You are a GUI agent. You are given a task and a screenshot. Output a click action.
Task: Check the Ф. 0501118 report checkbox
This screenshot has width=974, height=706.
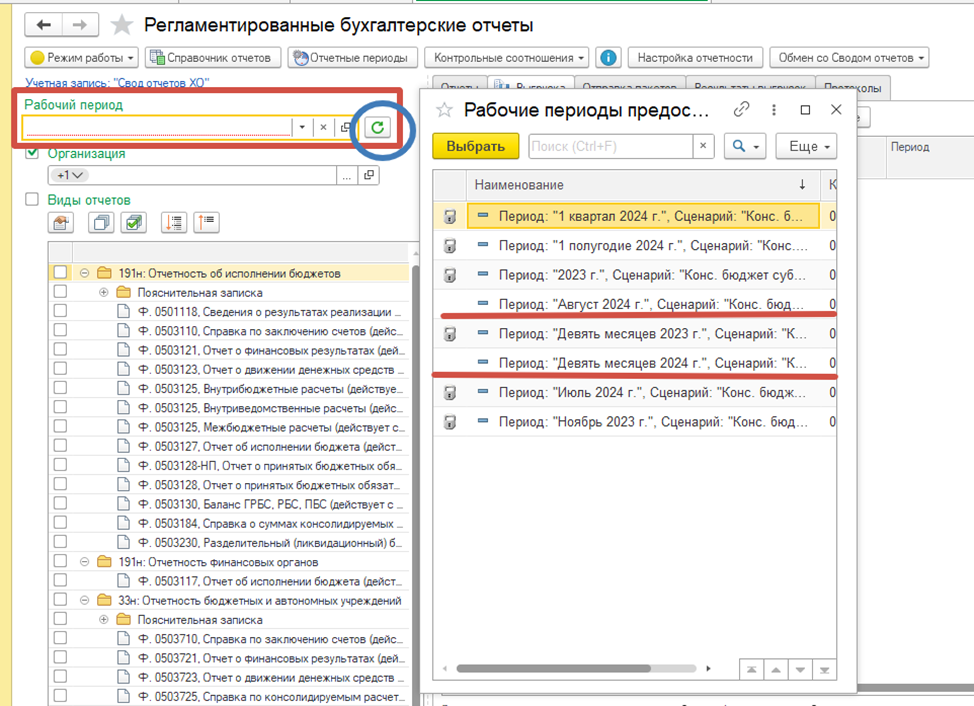(x=60, y=311)
